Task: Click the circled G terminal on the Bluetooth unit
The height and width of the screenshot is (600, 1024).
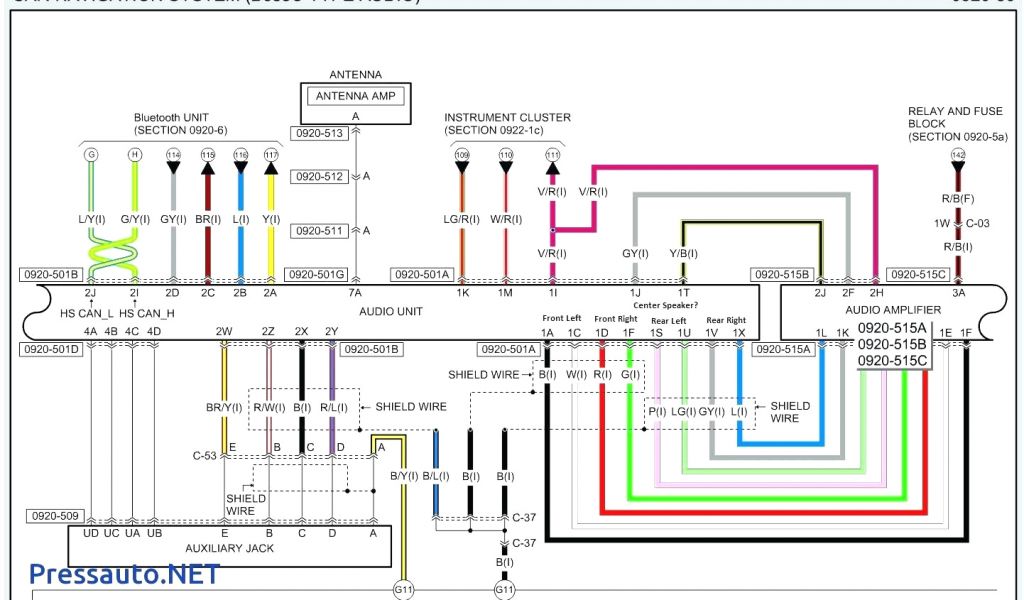Action: [x=92, y=155]
